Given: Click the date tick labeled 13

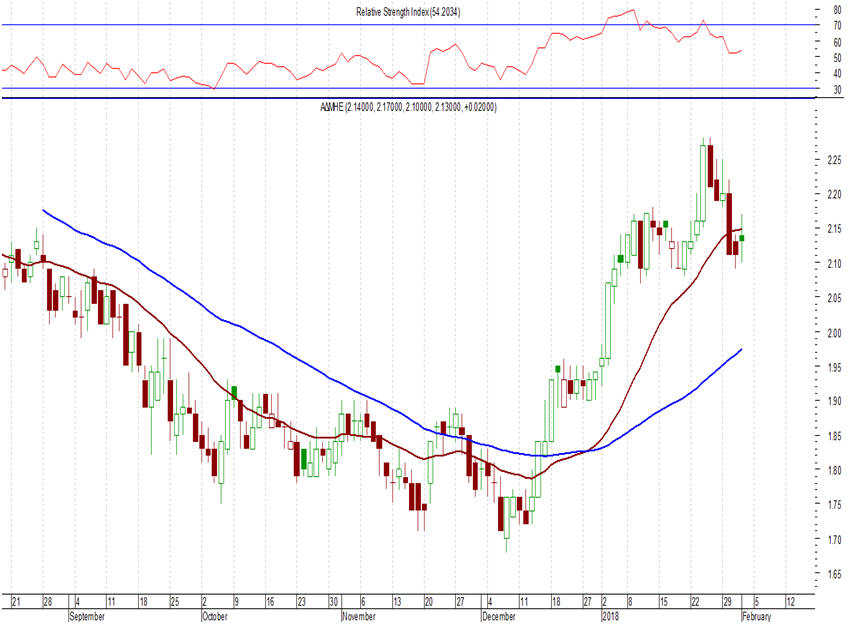Looking at the screenshot, I should pos(397,602).
